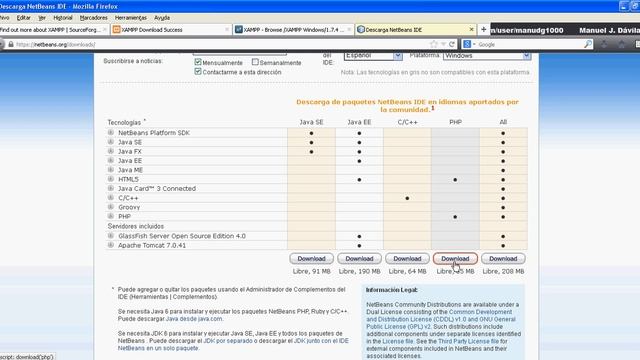
Task: Click the NetBeans tab cube favicon
Action: (x=360, y=29)
